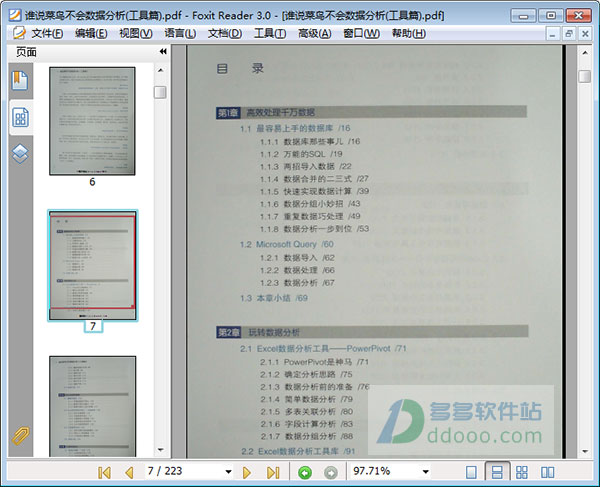600x487 pixels.
Task: Select page 7 thumbnail
Action: (93, 265)
